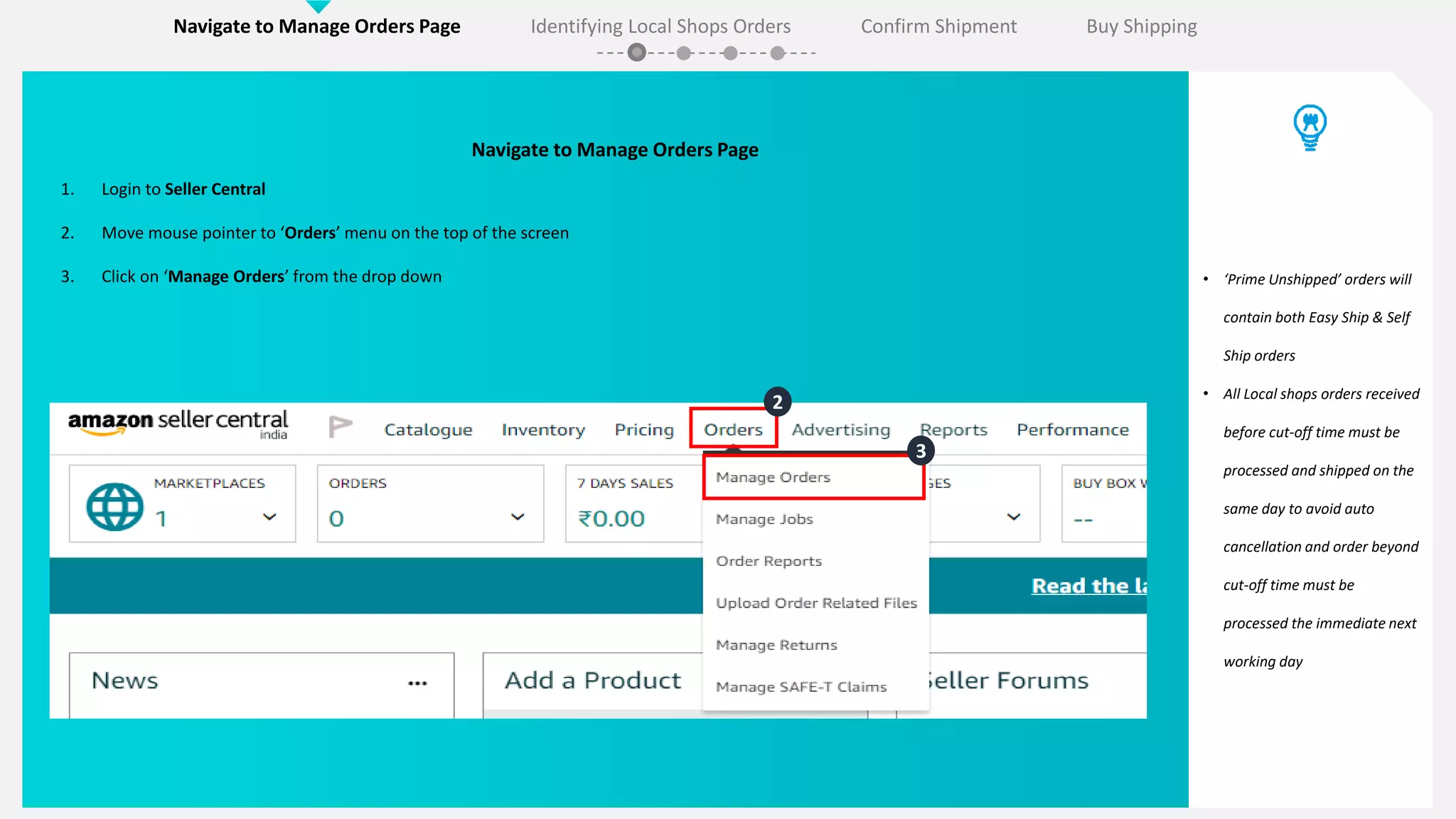Open the Orders menu in navigation bar
1456x819 pixels.
pyautogui.click(x=733, y=429)
